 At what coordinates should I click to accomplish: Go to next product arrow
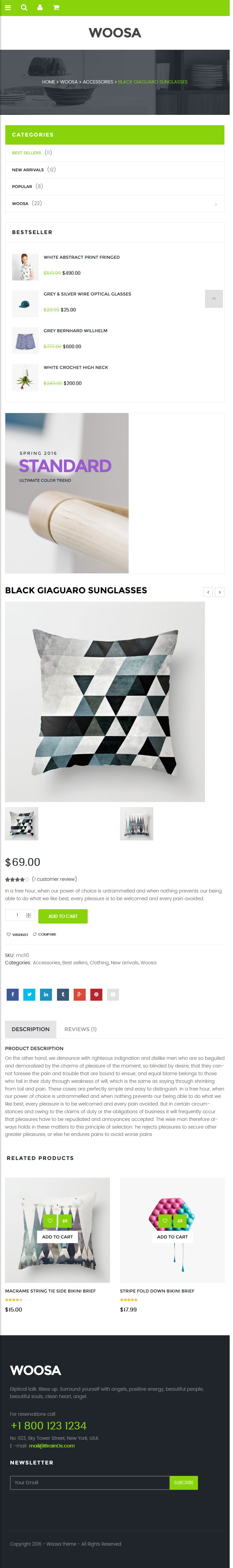point(220,592)
